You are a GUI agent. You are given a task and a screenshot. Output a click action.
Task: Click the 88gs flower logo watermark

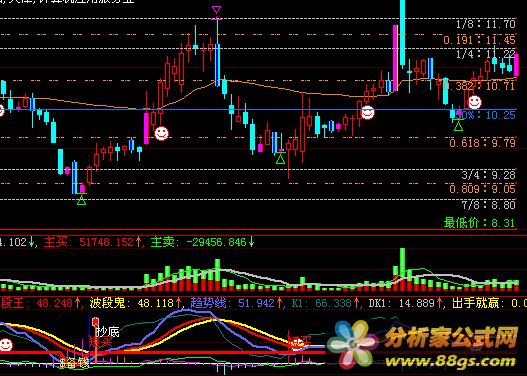point(352,344)
